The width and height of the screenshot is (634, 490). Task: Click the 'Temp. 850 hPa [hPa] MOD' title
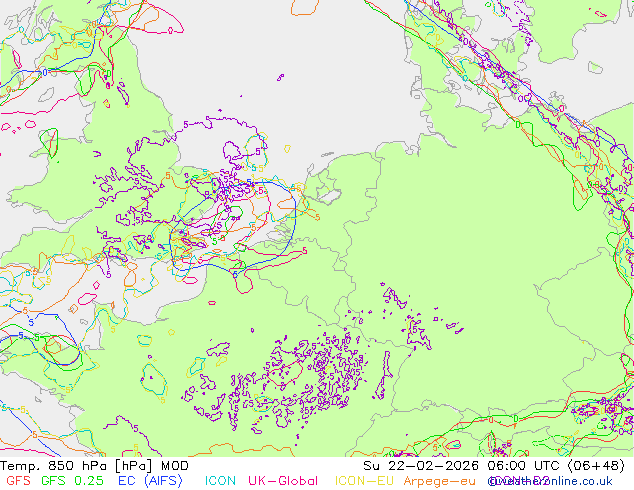coord(95,466)
